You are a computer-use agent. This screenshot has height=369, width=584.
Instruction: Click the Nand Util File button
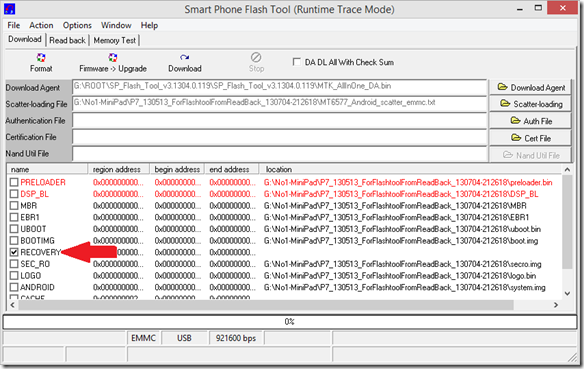pos(531,155)
